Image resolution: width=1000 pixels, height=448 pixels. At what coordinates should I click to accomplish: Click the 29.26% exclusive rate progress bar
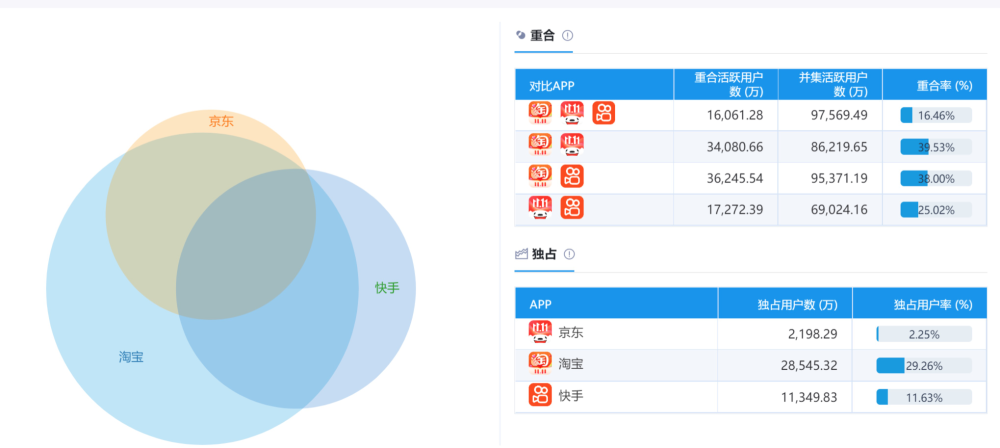pos(923,365)
